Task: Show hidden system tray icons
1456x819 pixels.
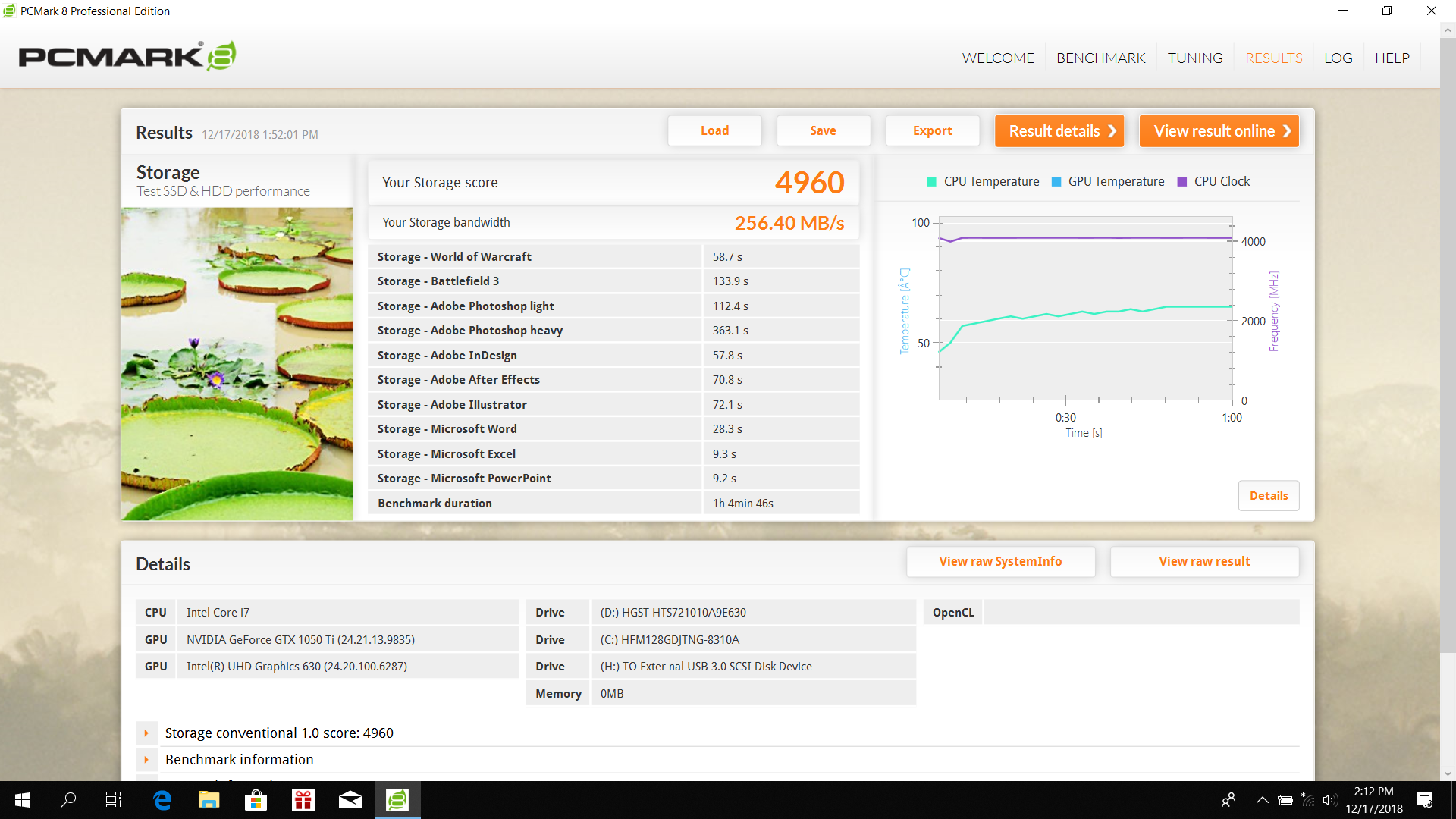Action: coord(1262,800)
